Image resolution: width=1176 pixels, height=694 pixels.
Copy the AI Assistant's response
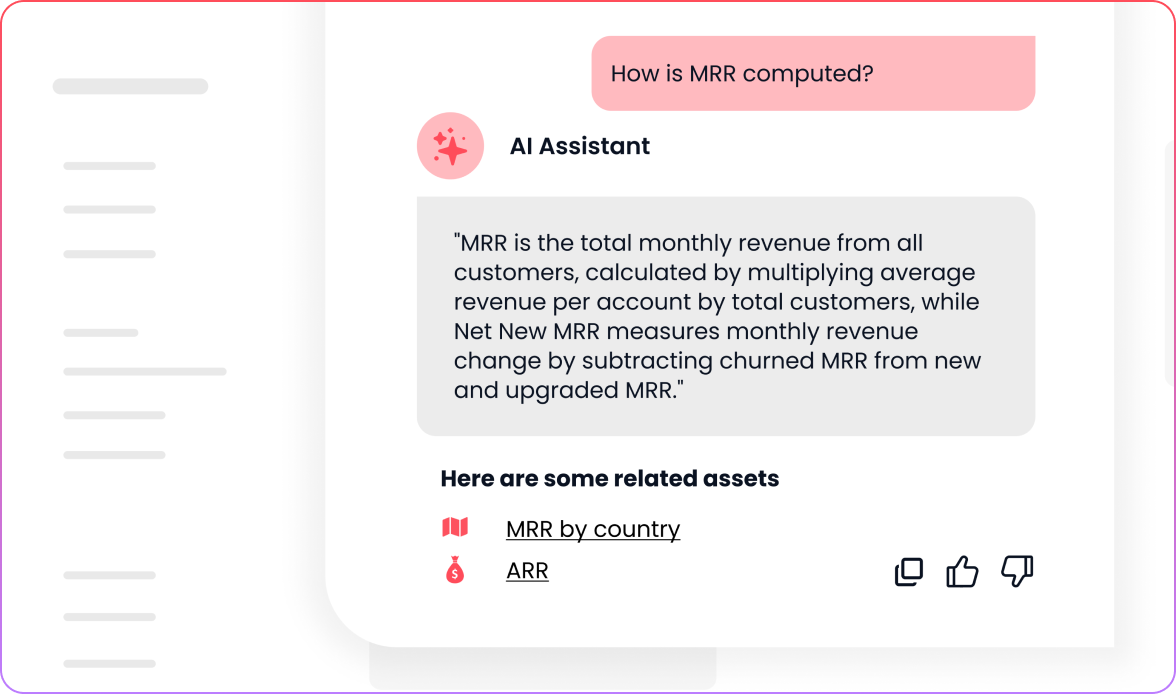click(x=908, y=571)
